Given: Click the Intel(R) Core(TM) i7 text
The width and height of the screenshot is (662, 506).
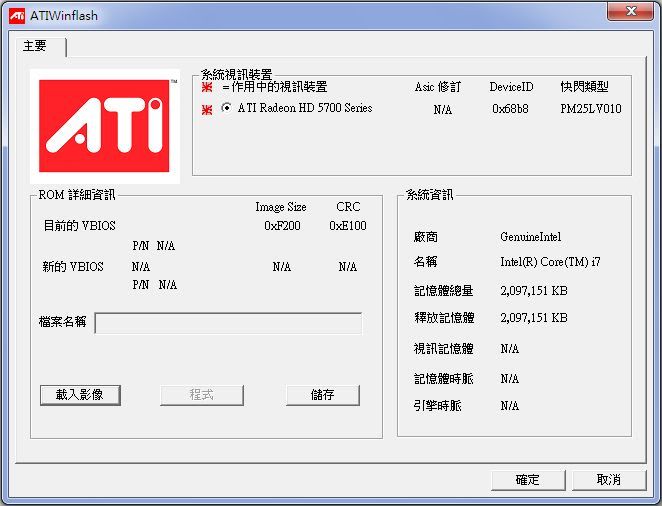Looking at the screenshot, I should (x=550, y=262).
